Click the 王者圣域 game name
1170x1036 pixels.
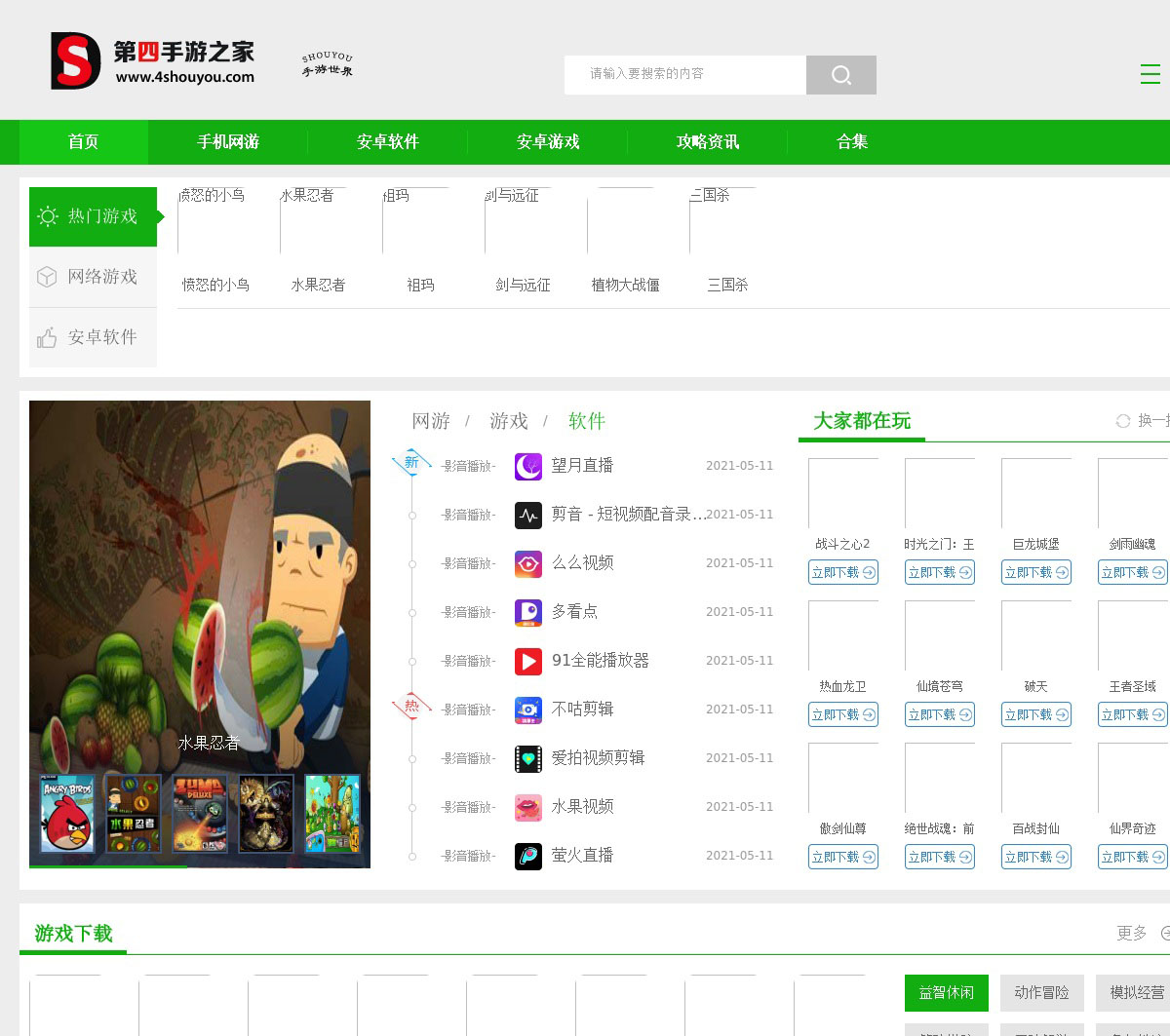coord(1133,687)
